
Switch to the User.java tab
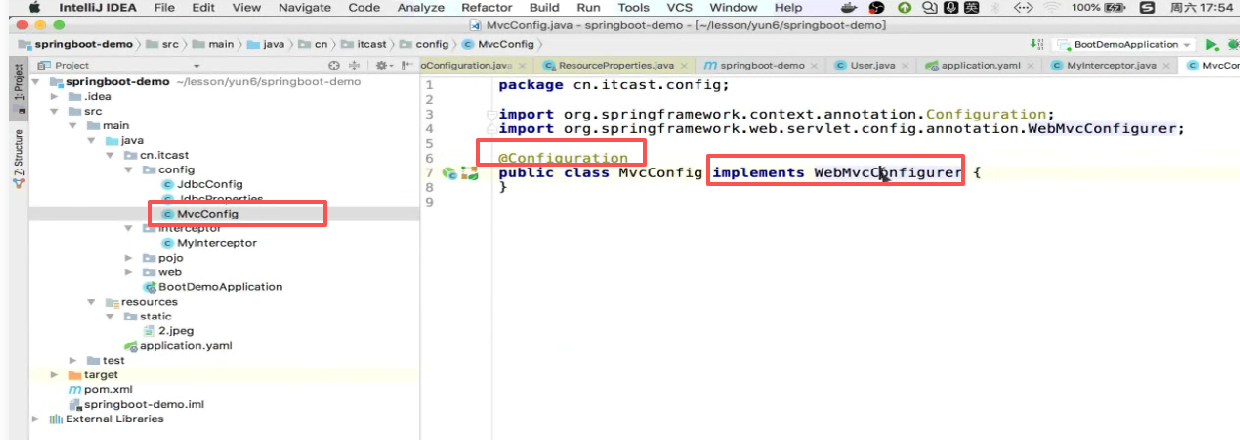tap(872, 66)
